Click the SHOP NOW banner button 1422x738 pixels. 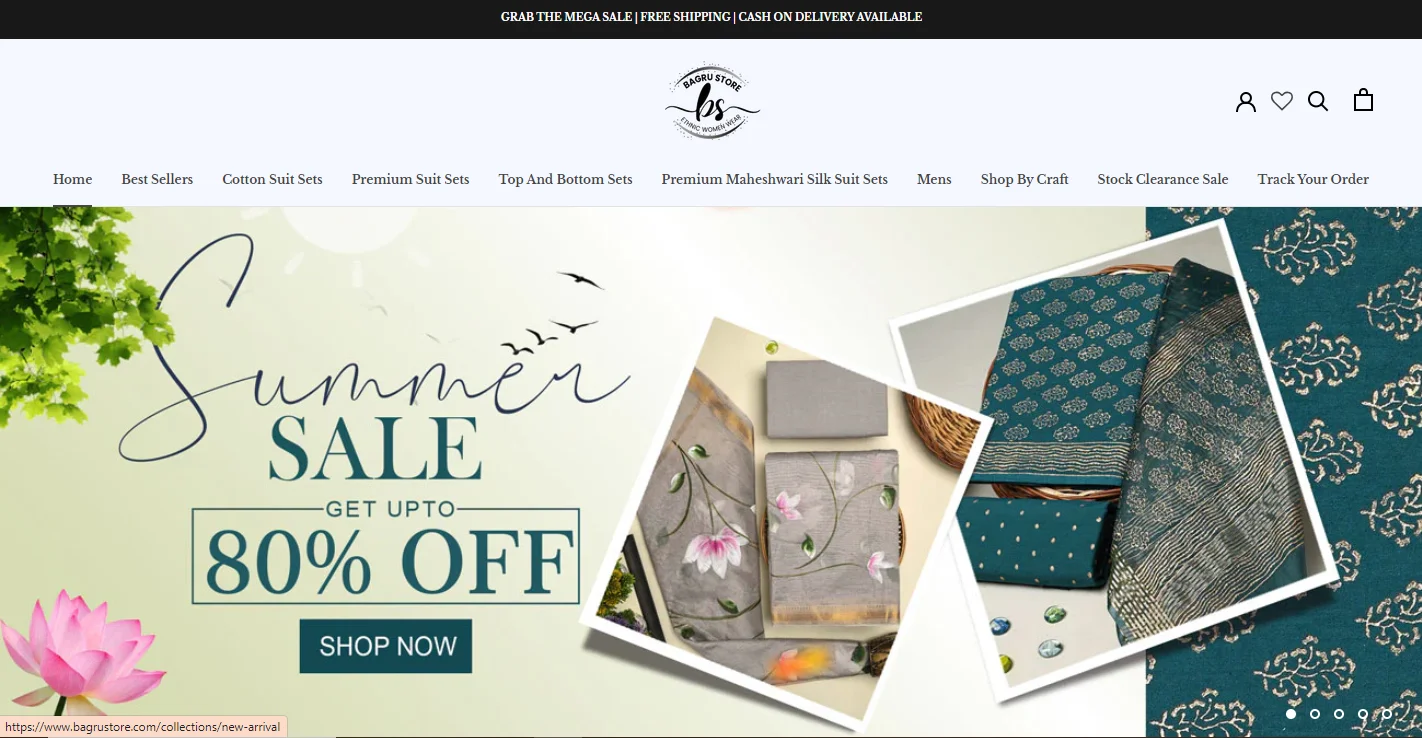(386, 646)
